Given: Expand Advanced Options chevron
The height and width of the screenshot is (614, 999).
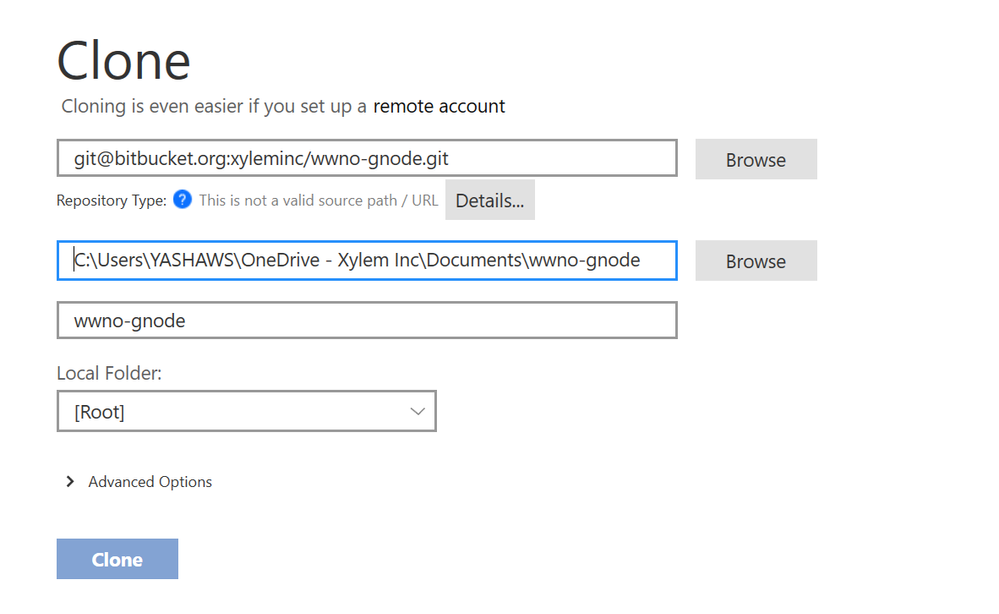Looking at the screenshot, I should (70, 482).
